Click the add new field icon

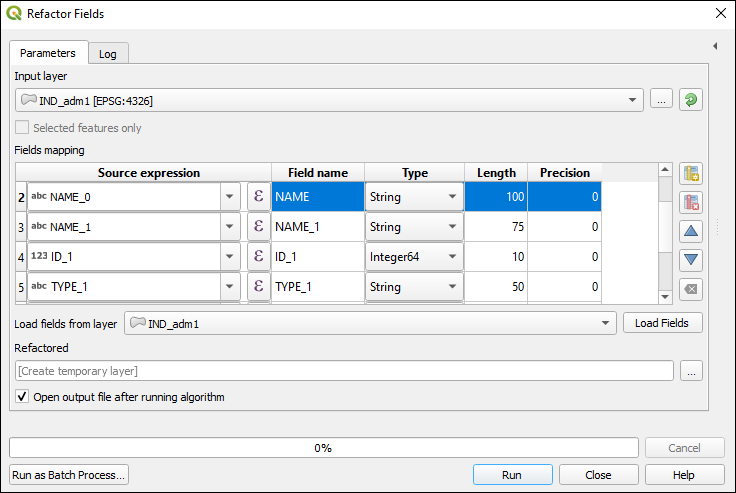point(691,174)
